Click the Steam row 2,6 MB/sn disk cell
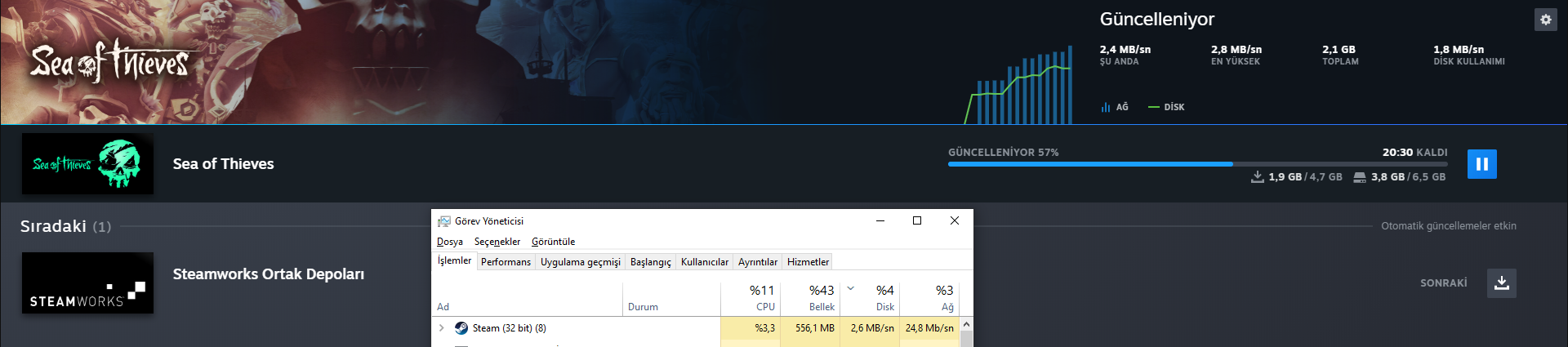This screenshot has height=347, width=1568. pos(870,328)
